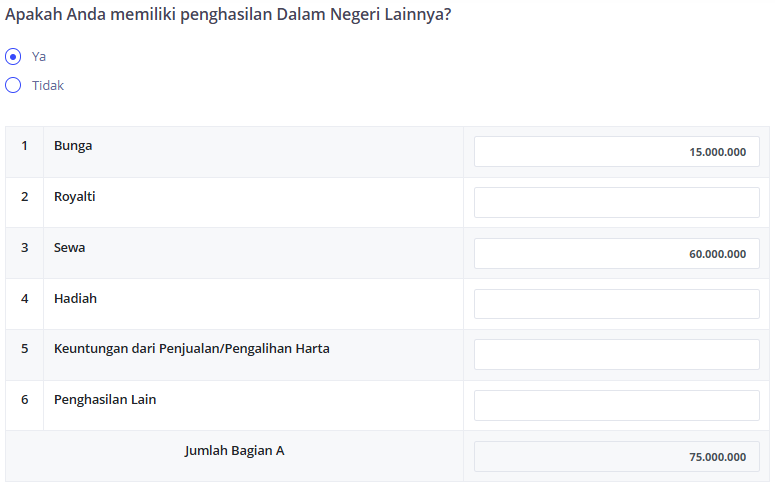Click the "Bunga" row label
The height and width of the screenshot is (491, 775).
[73, 146]
